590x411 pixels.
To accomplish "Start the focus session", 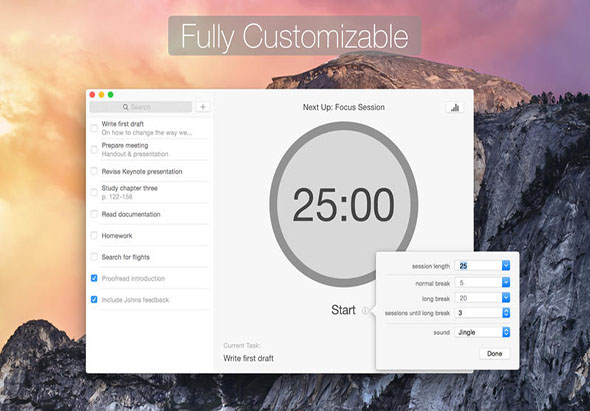I will [x=343, y=310].
